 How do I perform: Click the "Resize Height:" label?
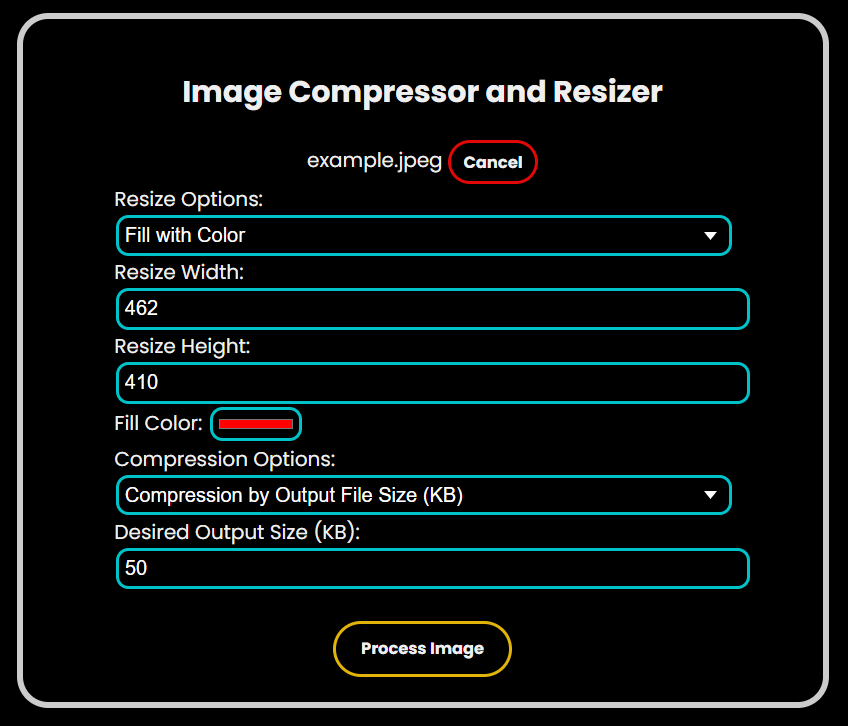(x=182, y=346)
